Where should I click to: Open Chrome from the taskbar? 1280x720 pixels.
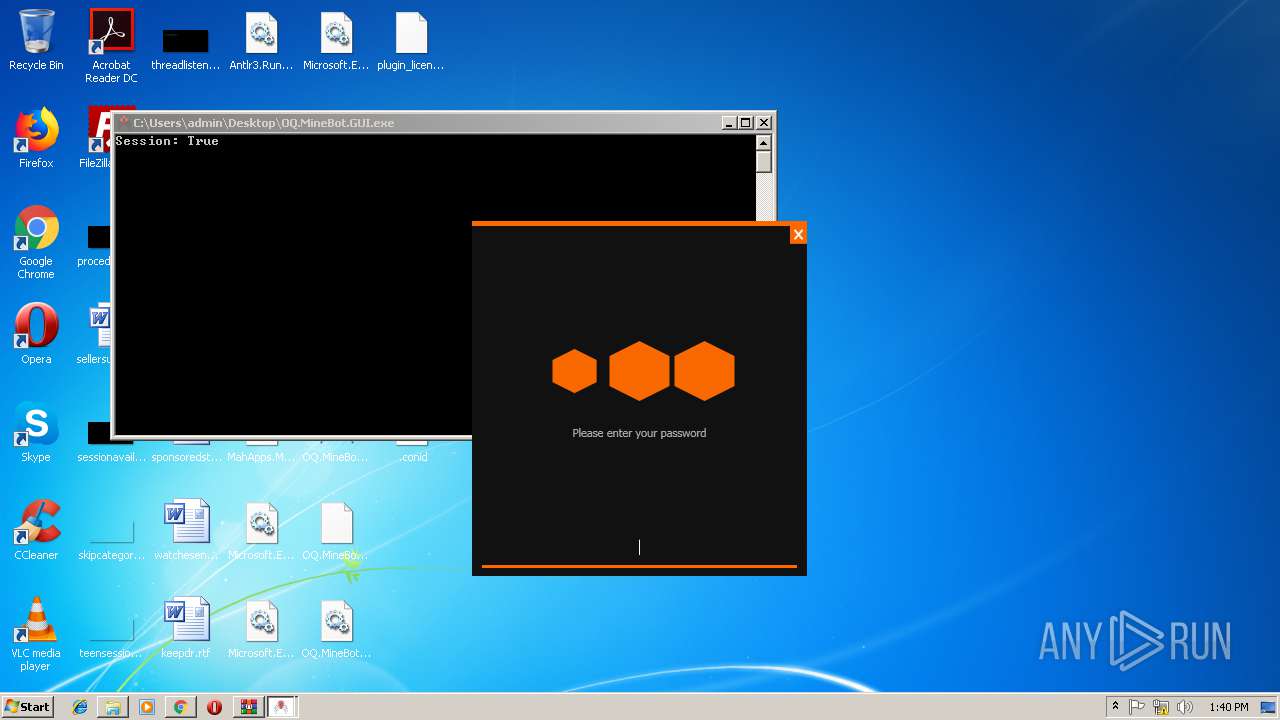(x=180, y=707)
